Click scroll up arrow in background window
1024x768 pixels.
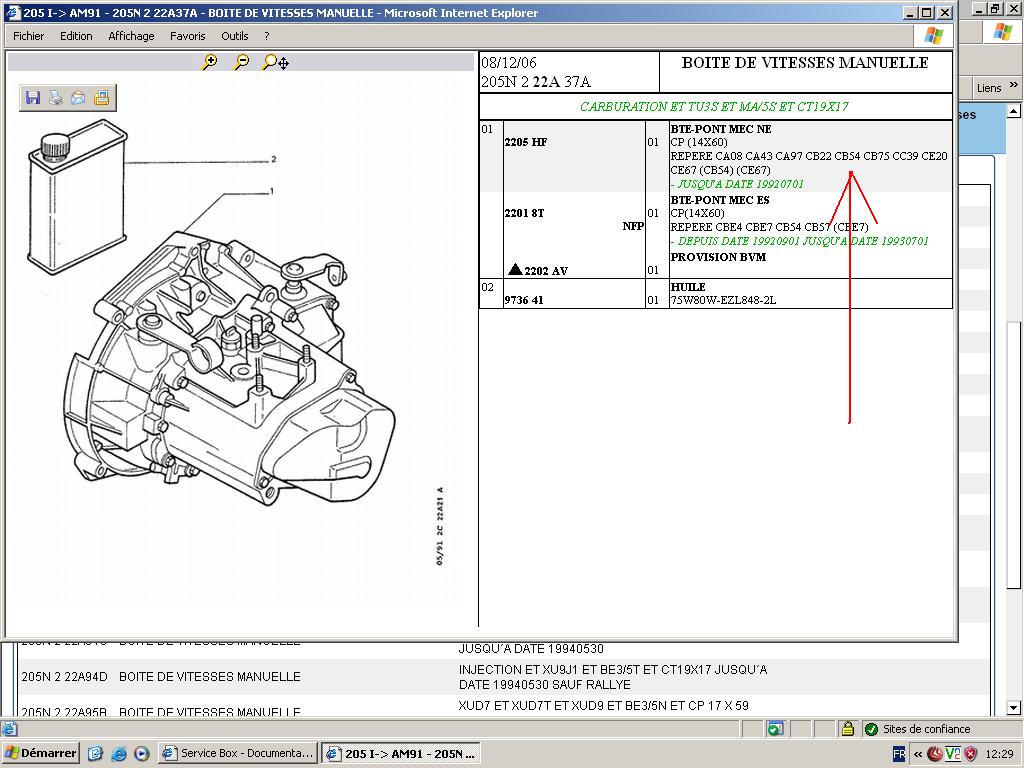click(x=1014, y=111)
